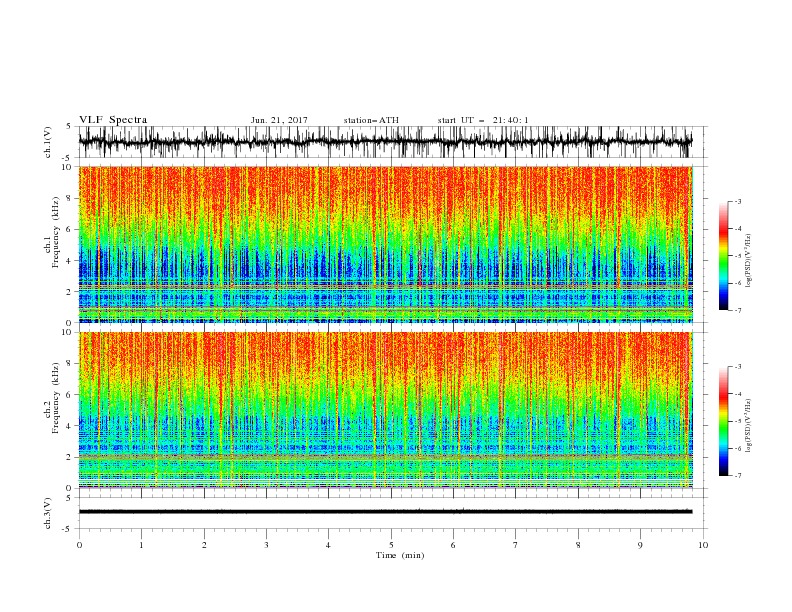
Task: Click the ch.1 spectrogram panel
Action: point(386,244)
